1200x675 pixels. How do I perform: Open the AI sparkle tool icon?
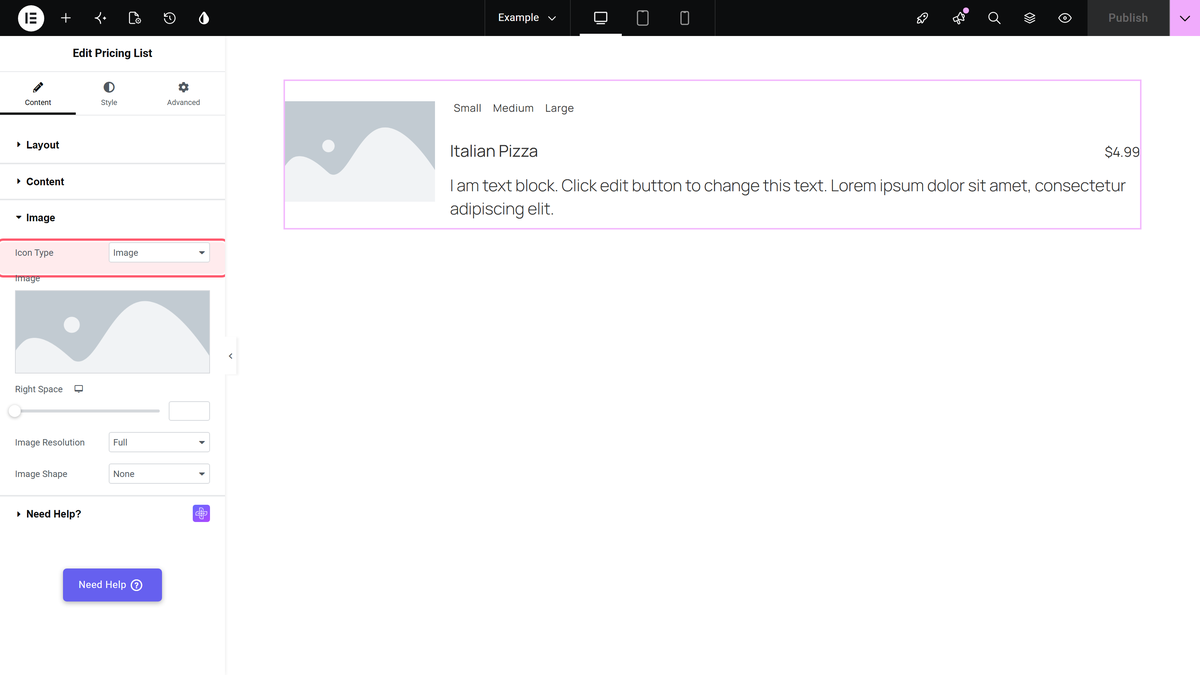coord(100,18)
